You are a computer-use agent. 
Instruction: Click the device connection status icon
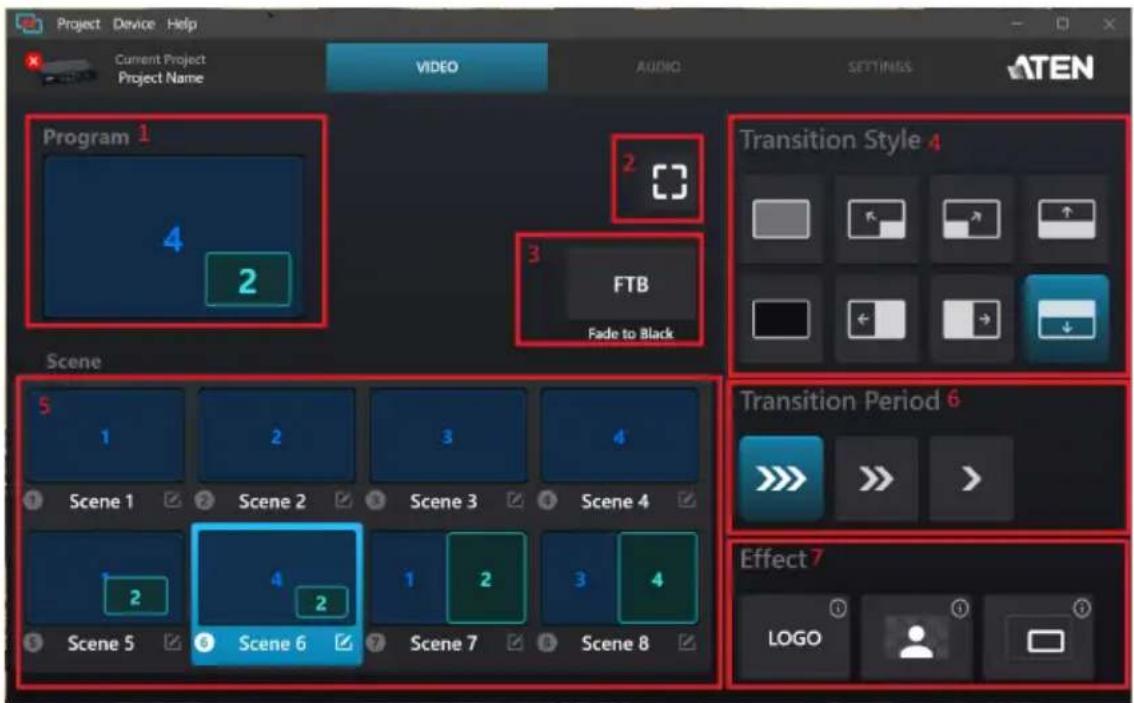click(33, 61)
